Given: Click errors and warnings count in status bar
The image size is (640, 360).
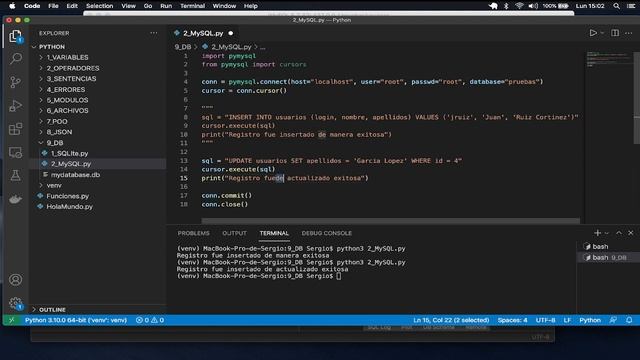Looking at the screenshot, I should [150, 320].
